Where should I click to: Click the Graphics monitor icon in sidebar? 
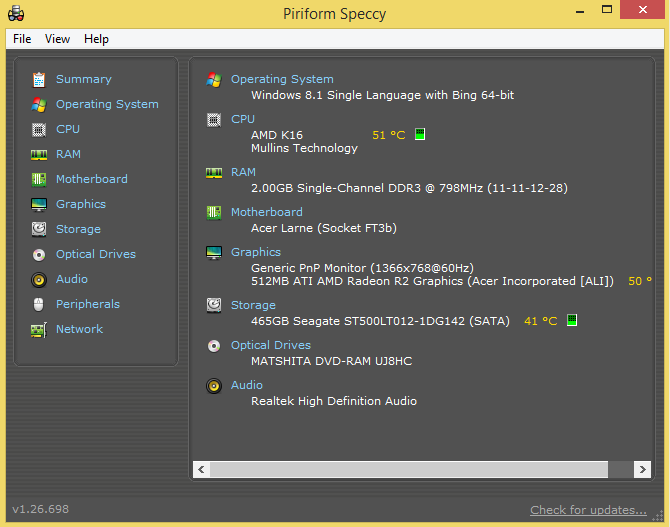(x=39, y=205)
